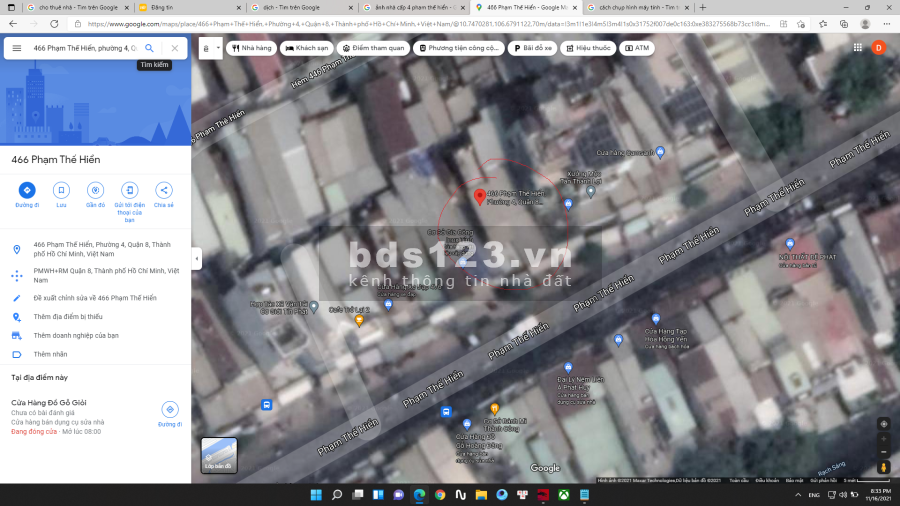
Task: Click the bus stop icon on Phạm Thế Hiển road
Action: pos(446,412)
